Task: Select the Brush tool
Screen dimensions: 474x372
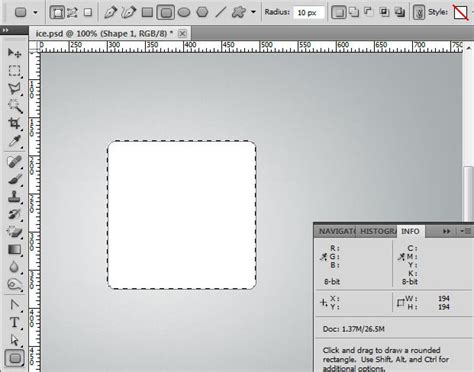Action: click(x=14, y=180)
